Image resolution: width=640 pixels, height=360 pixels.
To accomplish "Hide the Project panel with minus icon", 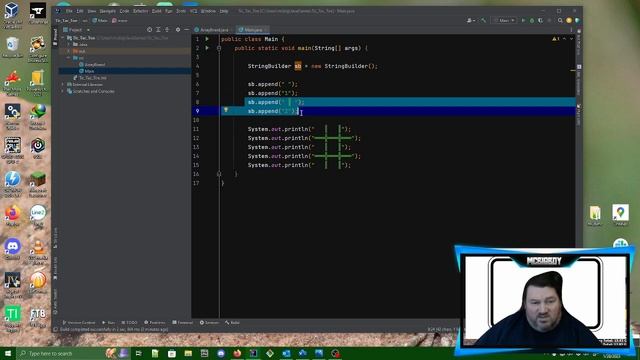I will point(187,30).
